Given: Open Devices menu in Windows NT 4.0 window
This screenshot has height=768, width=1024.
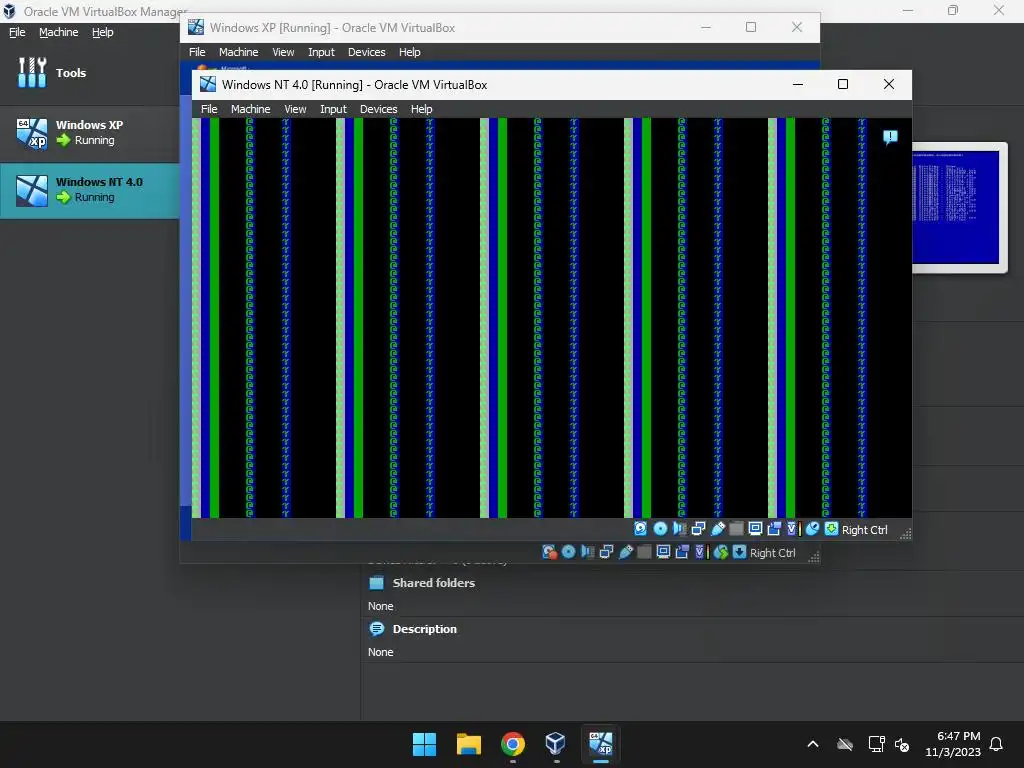Looking at the screenshot, I should tap(378, 109).
